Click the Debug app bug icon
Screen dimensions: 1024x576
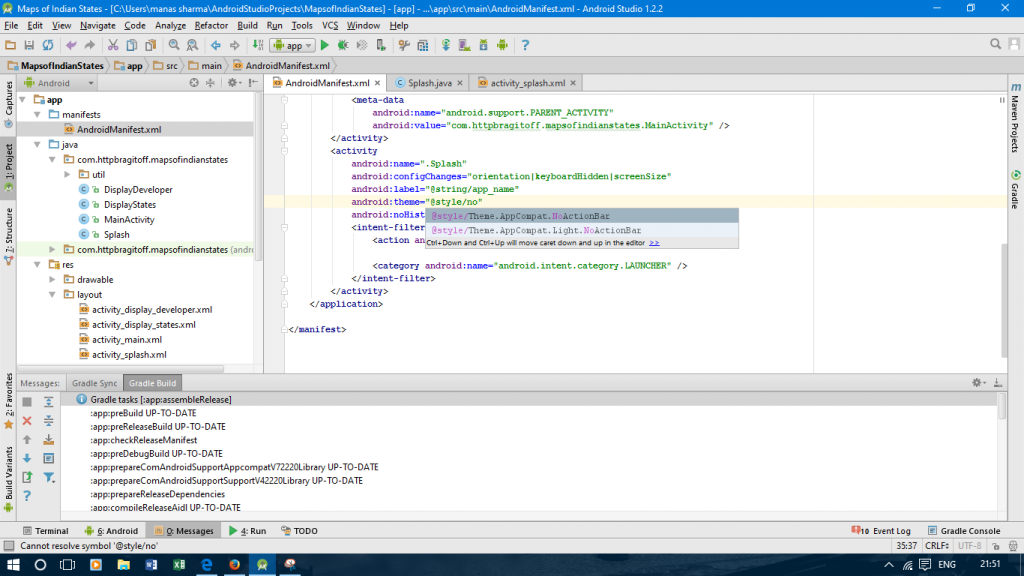(x=343, y=45)
